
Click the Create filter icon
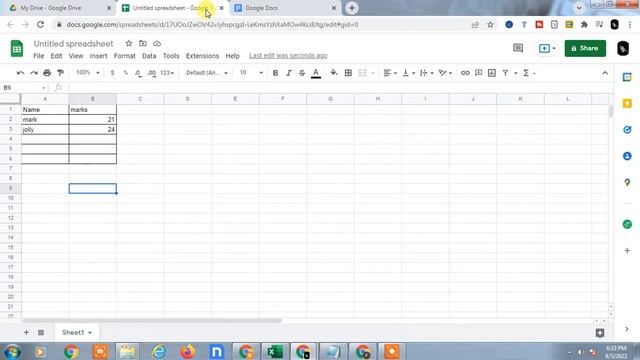point(505,73)
